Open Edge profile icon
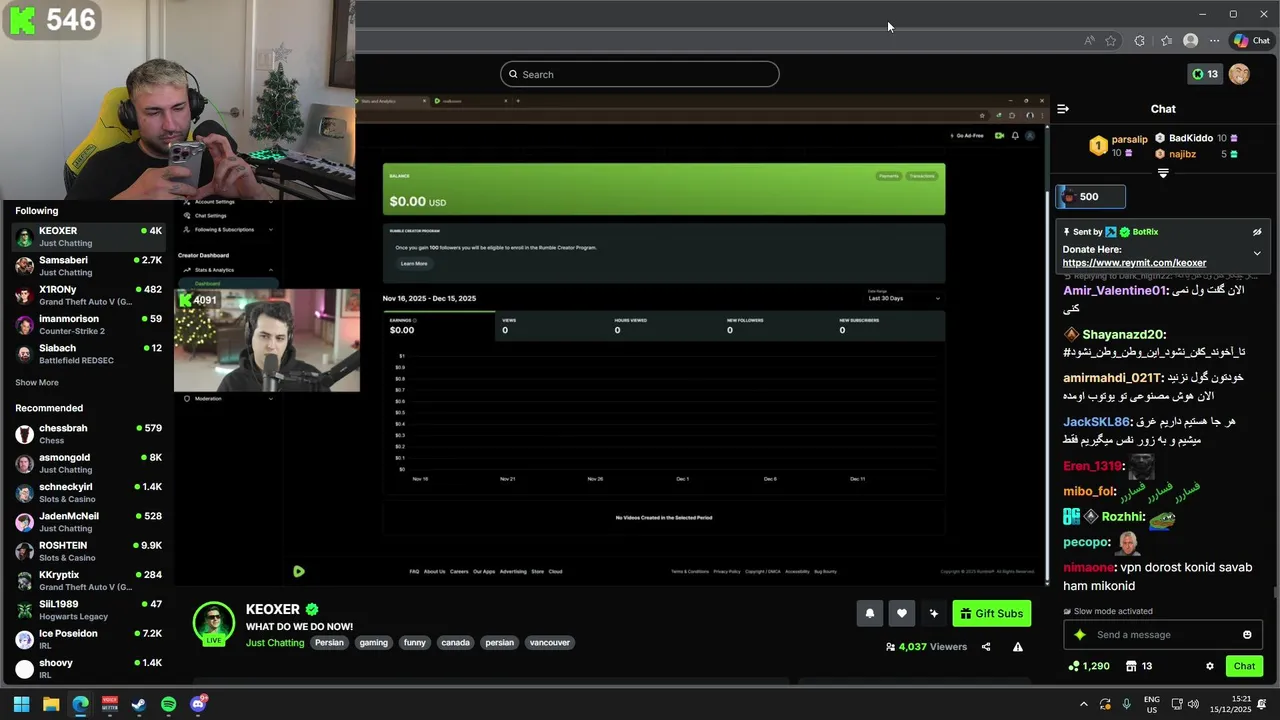Screen dimensions: 1280x720 pyautogui.click(x=1190, y=41)
